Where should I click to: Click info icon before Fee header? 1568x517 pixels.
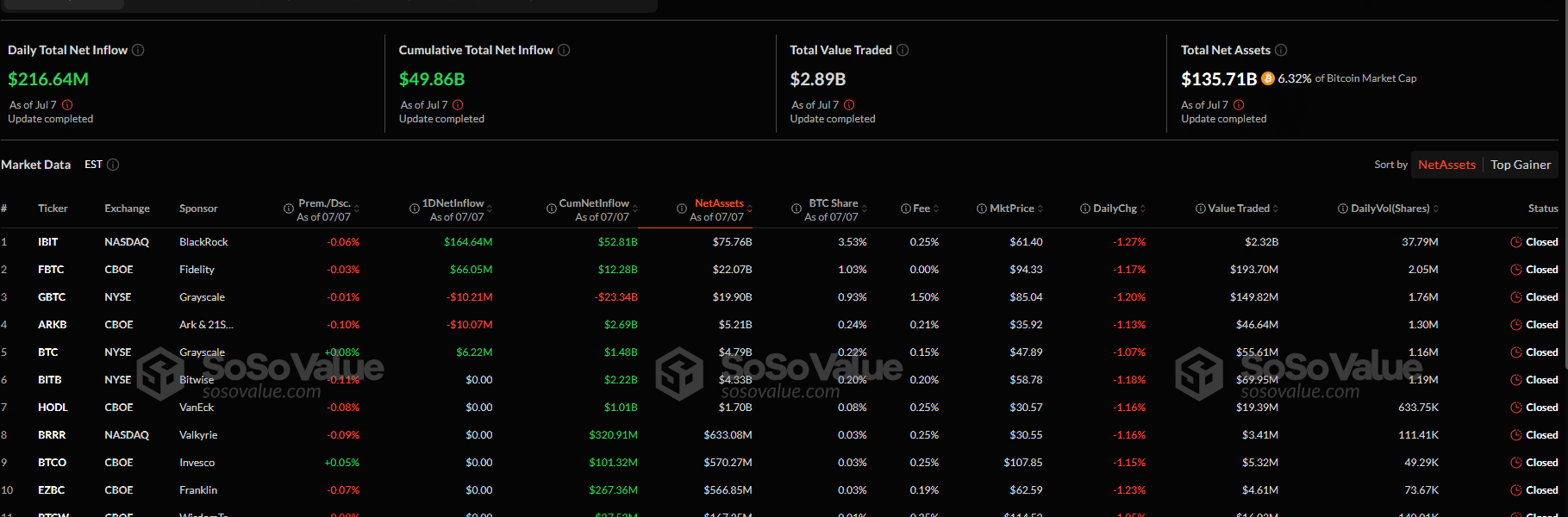906,209
